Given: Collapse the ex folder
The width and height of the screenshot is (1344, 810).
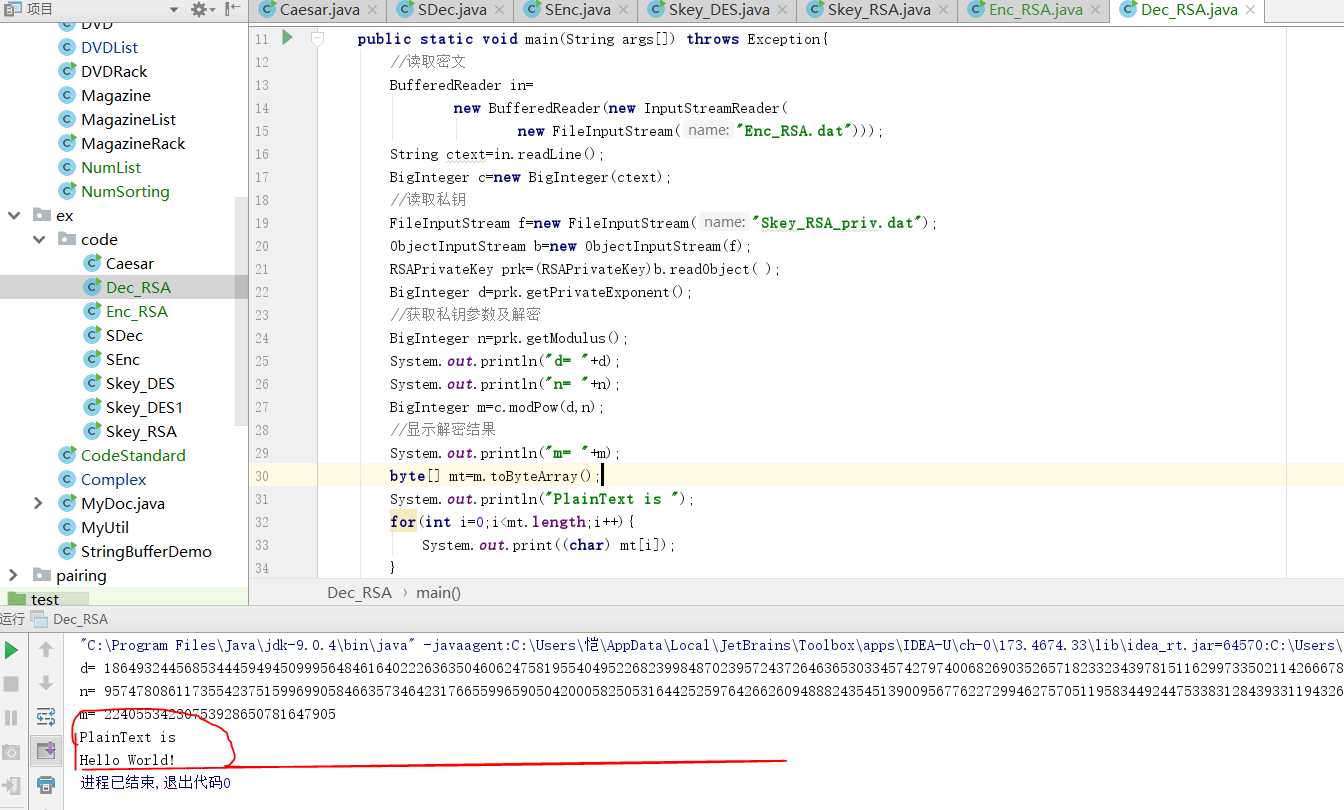Looking at the screenshot, I should coord(14,215).
